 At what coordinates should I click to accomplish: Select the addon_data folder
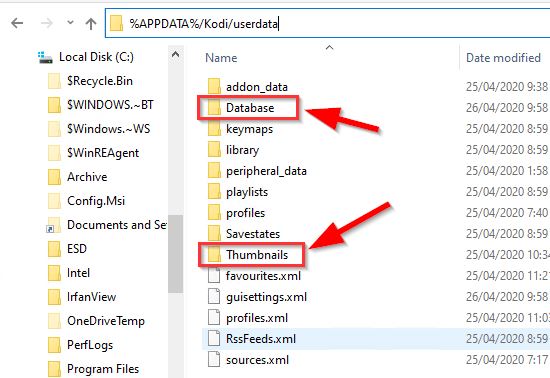point(257,87)
